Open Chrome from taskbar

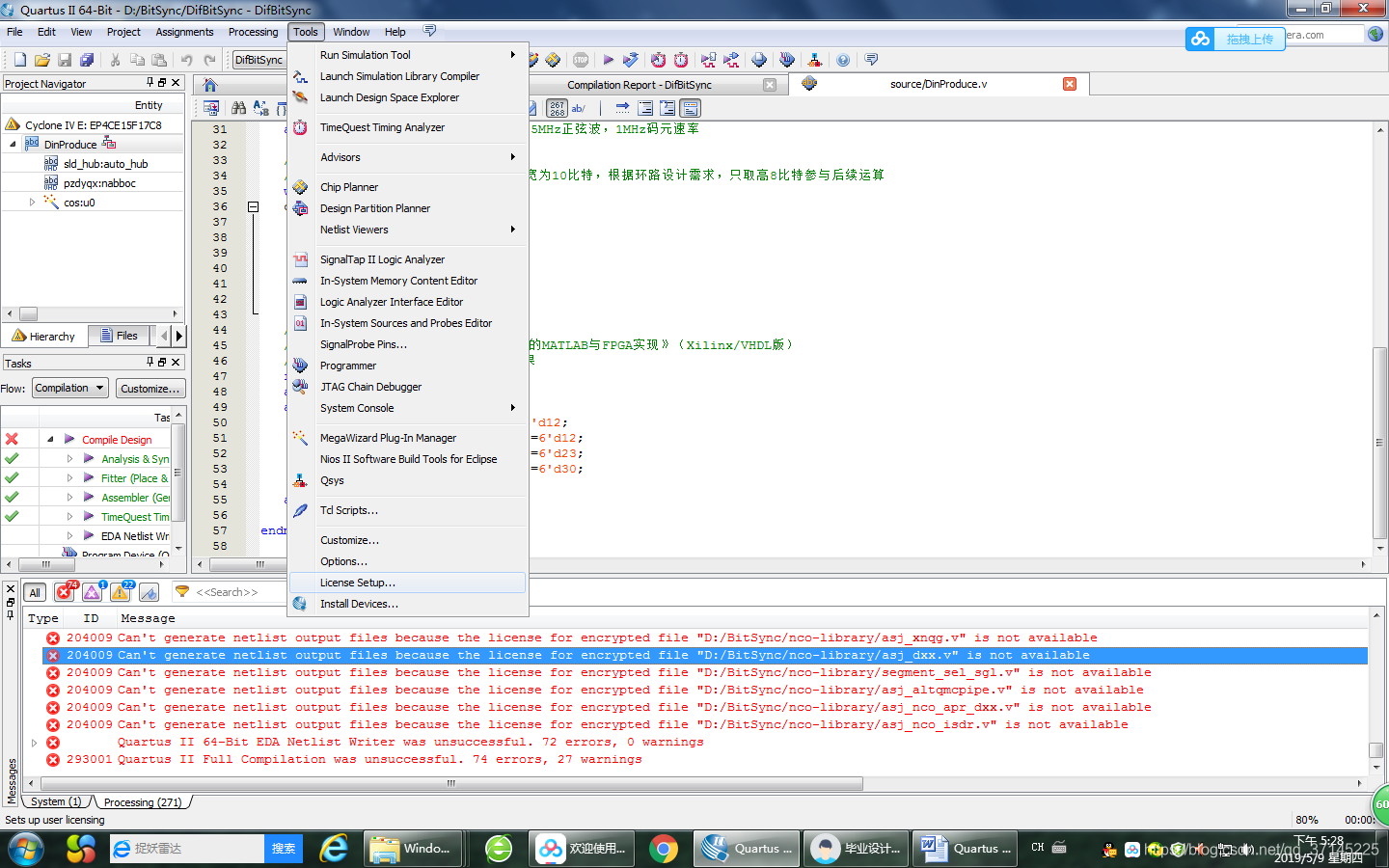(x=663, y=849)
